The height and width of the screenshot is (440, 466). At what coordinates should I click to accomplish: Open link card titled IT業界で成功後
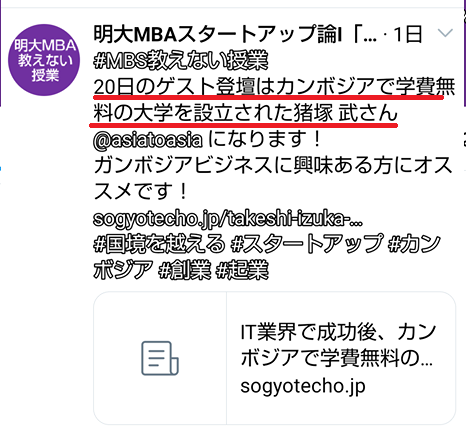click(274, 358)
